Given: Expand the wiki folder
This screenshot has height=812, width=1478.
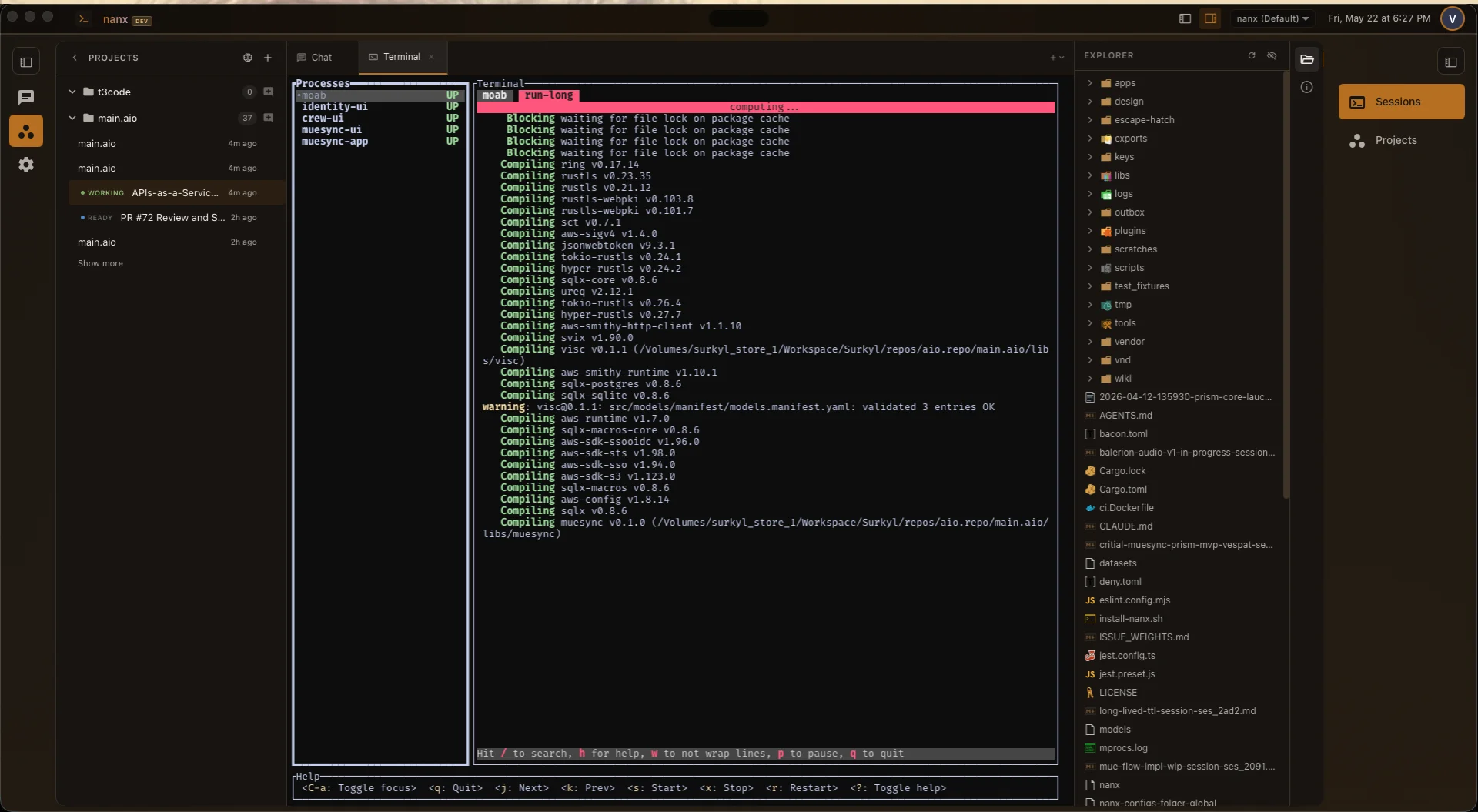Looking at the screenshot, I should tap(1090, 379).
